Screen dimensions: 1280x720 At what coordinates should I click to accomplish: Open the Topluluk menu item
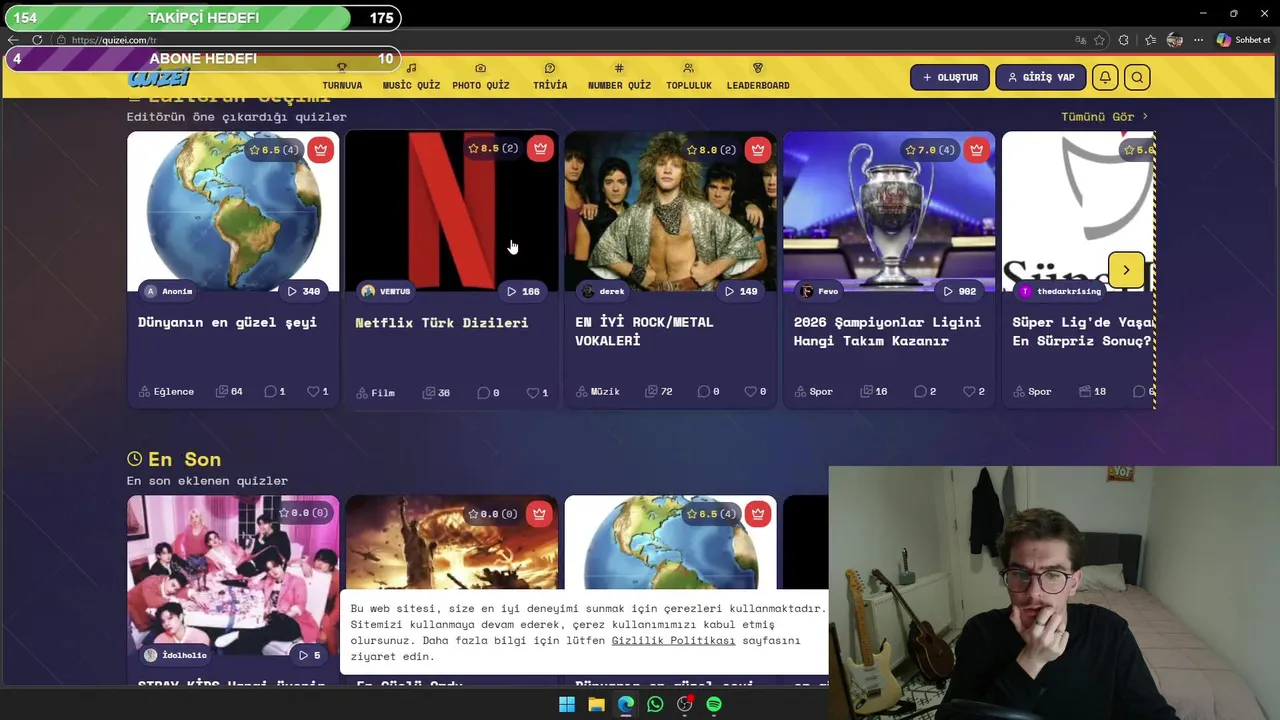(689, 77)
